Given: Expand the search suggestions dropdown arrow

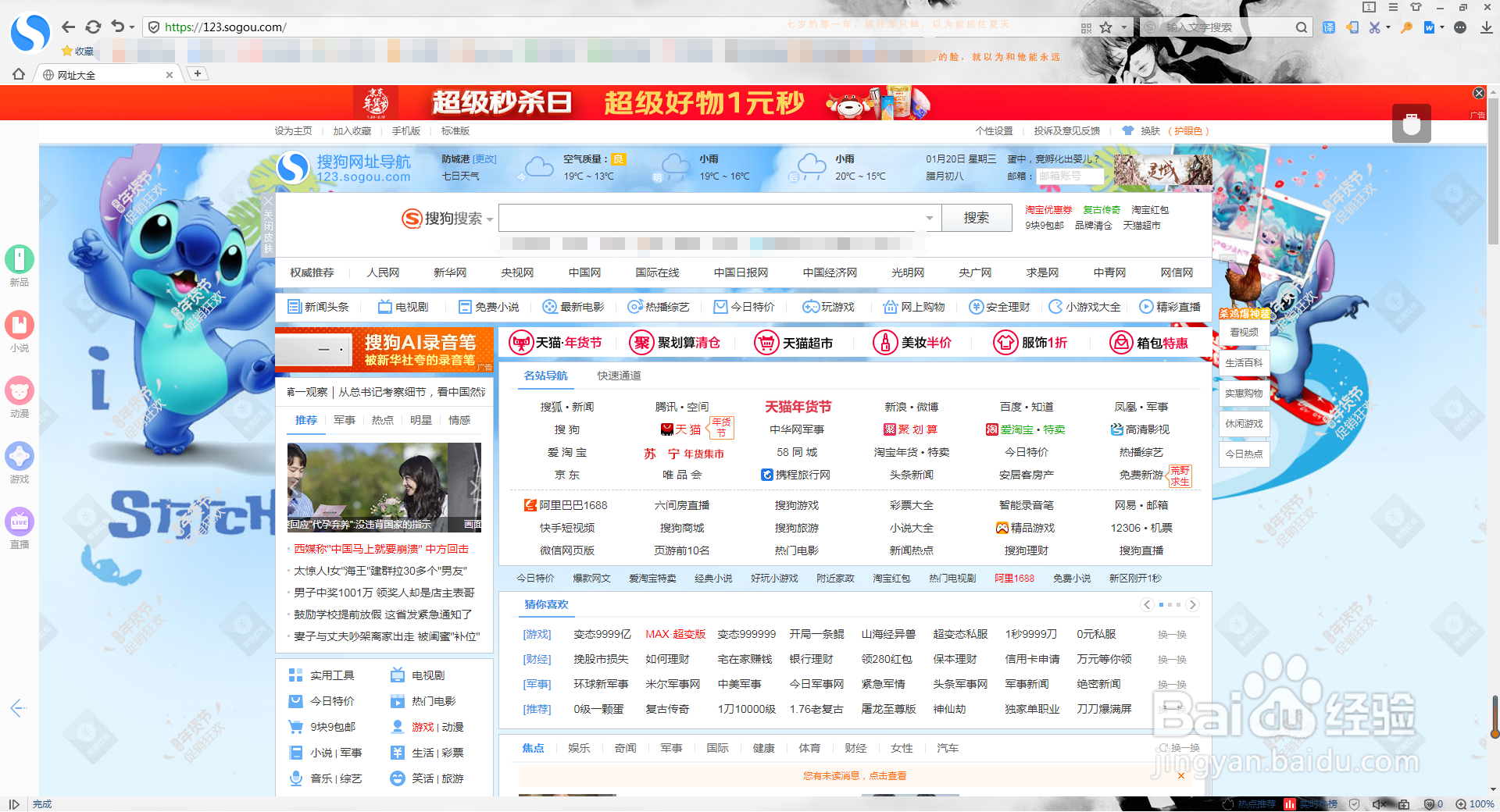Looking at the screenshot, I should tap(929, 218).
